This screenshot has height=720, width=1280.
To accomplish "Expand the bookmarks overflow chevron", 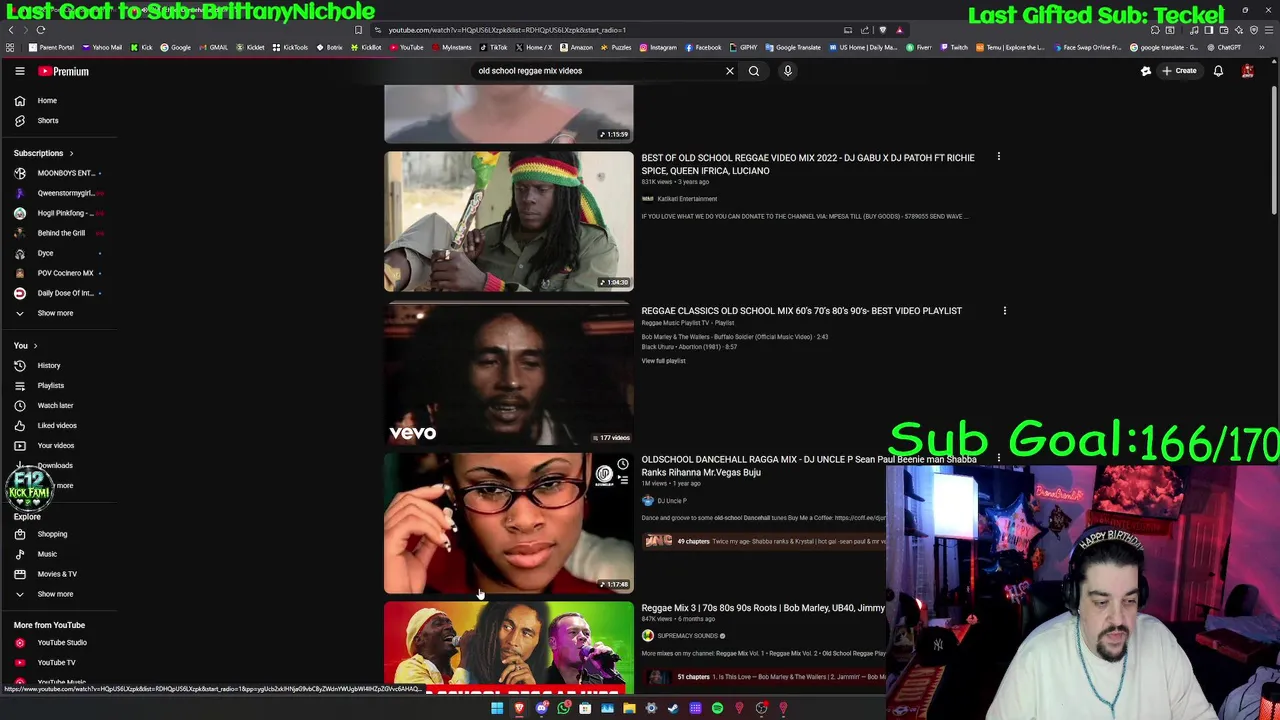I will [x=1262, y=47].
